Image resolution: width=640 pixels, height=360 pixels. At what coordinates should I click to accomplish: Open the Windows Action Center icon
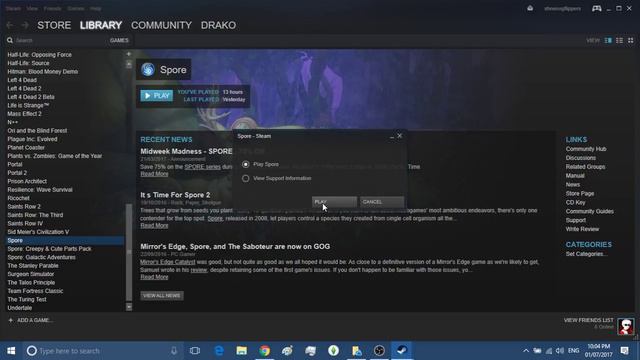pyautogui.click(x=624, y=351)
